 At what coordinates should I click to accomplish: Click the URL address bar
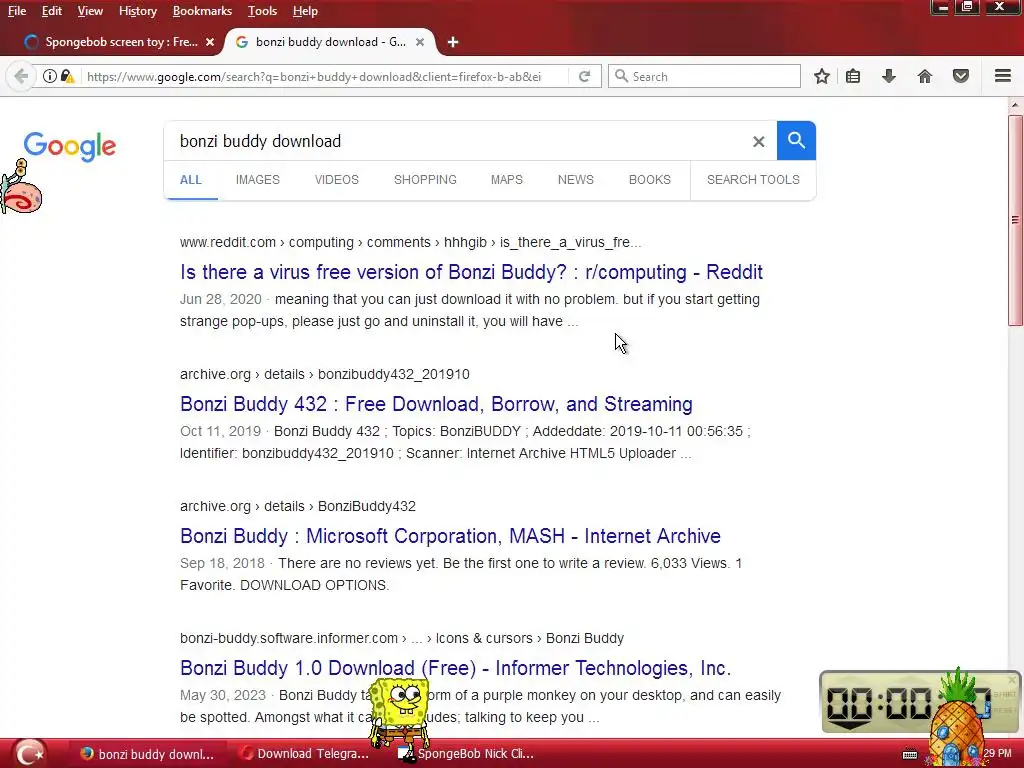pos(323,76)
